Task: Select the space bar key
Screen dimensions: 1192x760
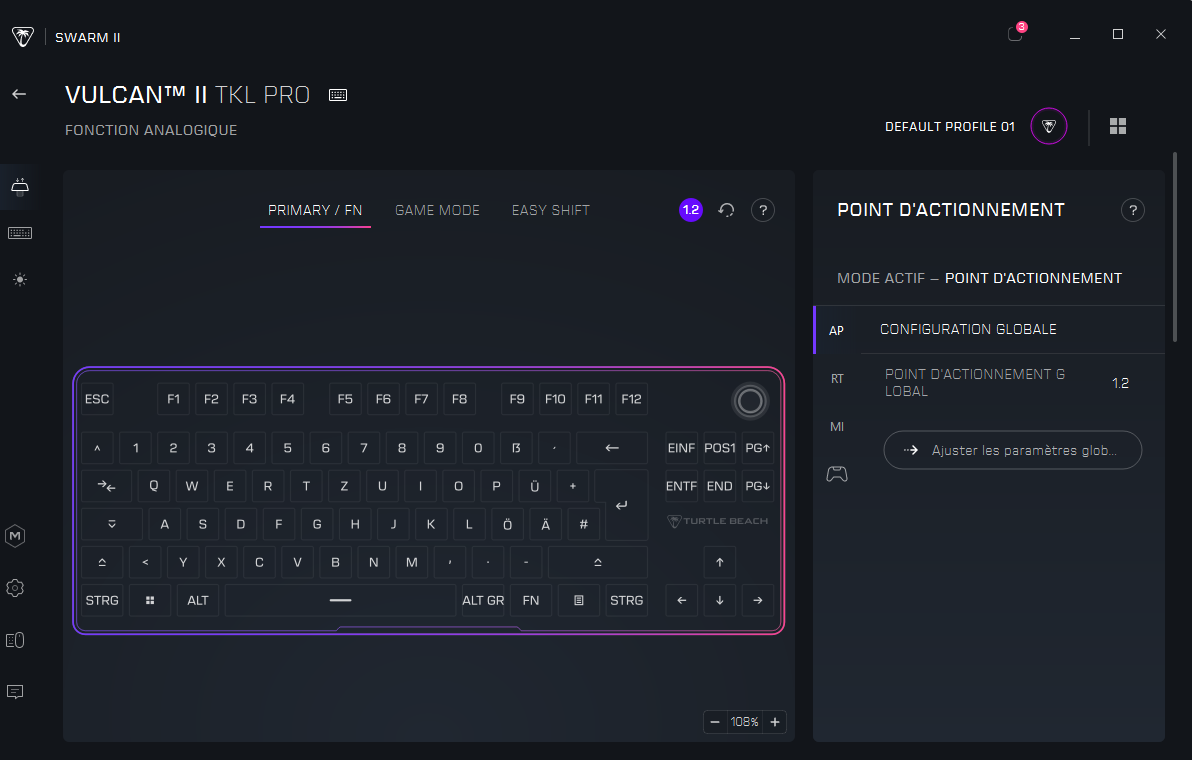Action: pyautogui.click(x=341, y=600)
